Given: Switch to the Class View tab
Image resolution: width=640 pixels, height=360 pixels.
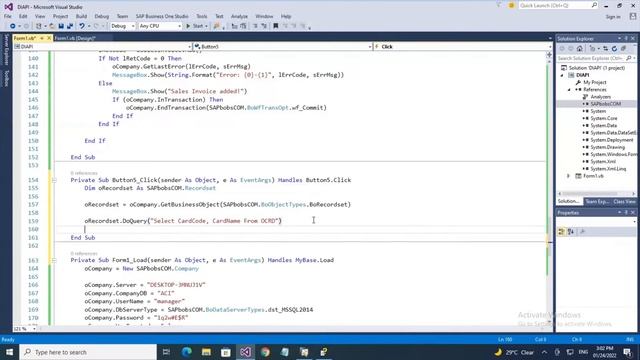Looking at the screenshot, I should (624, 202).
